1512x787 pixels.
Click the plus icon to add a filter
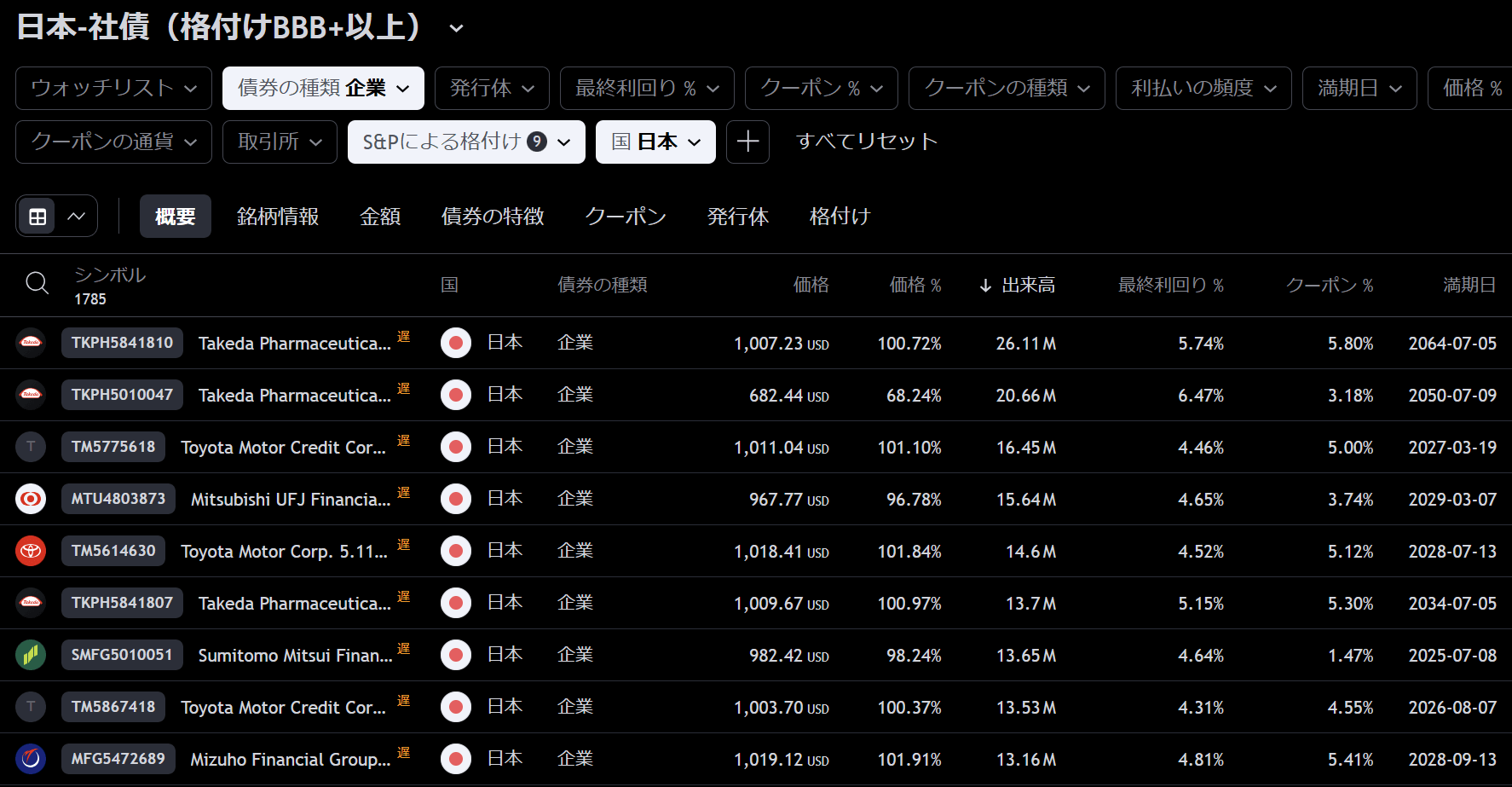tap(747, 142)
